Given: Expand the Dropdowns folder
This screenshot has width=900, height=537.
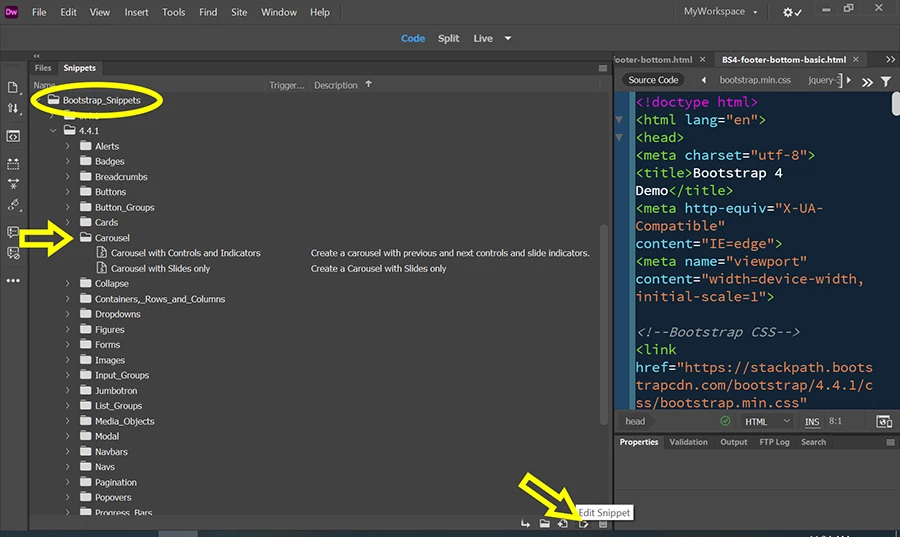Looking at the screenshot, I should (x=68, y=314).
